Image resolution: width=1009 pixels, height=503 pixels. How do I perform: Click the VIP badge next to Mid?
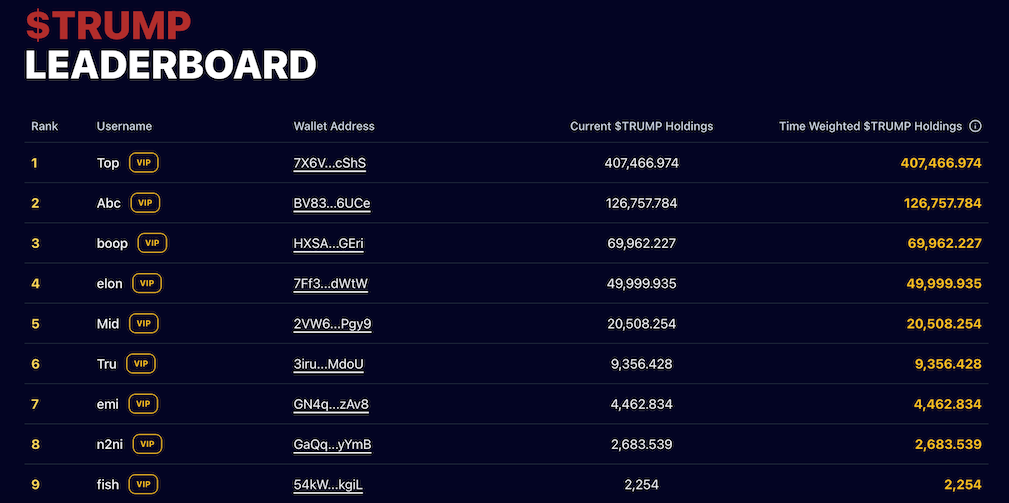click(x=144, y=323)
